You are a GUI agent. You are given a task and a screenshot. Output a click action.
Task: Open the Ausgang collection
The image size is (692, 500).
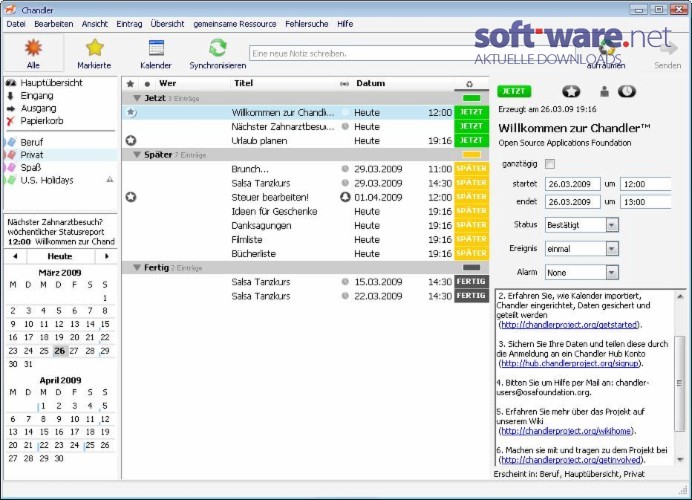(38, 108)
